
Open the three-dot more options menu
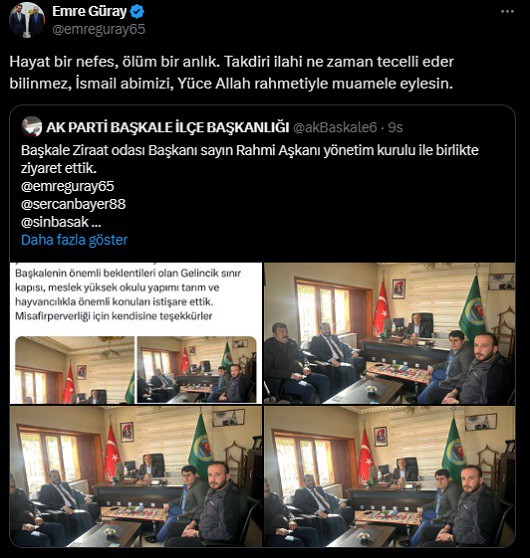[507, 11]
